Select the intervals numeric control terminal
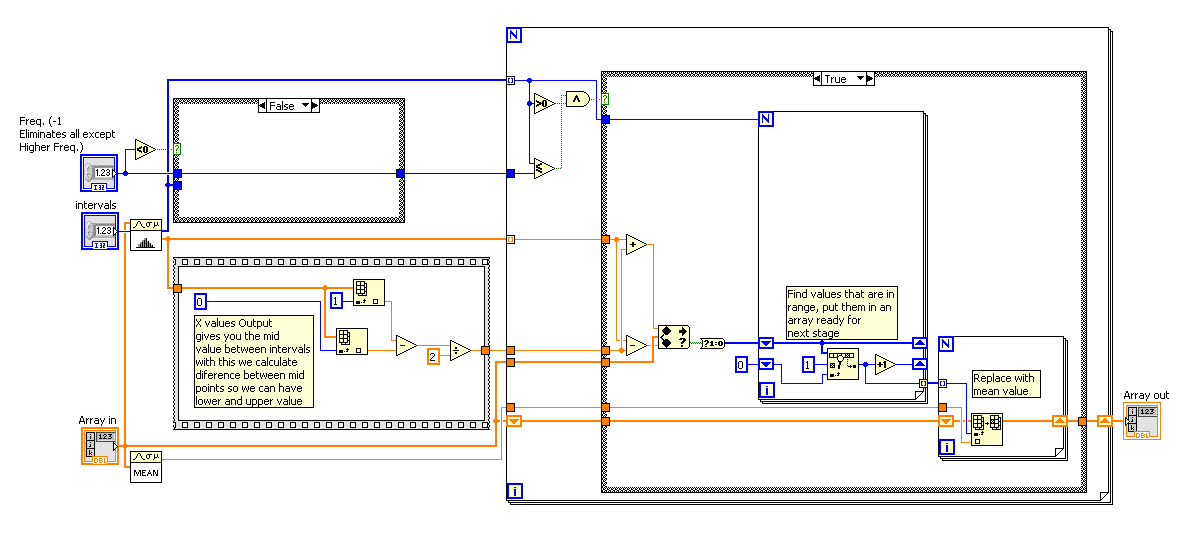Viewport: 1182px width, 553px height. 100,231
